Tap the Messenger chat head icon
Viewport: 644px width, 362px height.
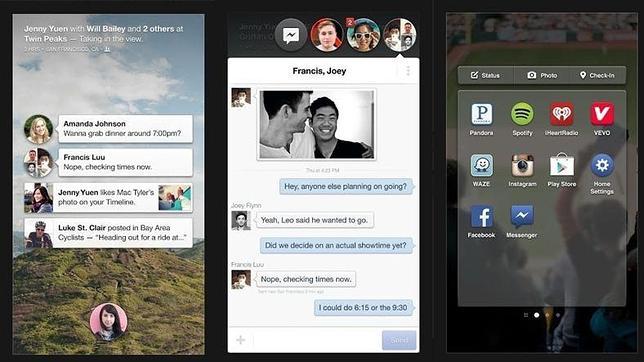[291, 35]
